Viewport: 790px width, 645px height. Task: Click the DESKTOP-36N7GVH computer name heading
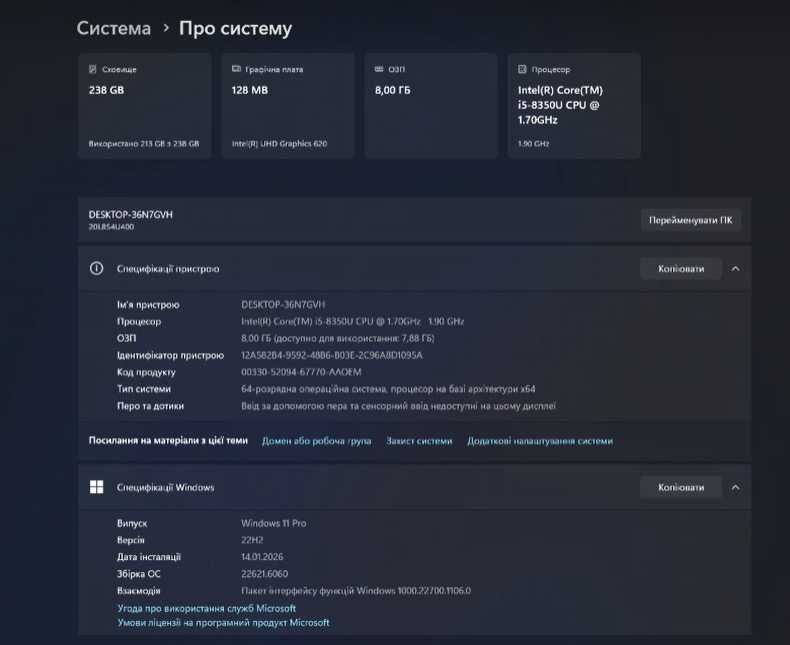pos(130,215)
